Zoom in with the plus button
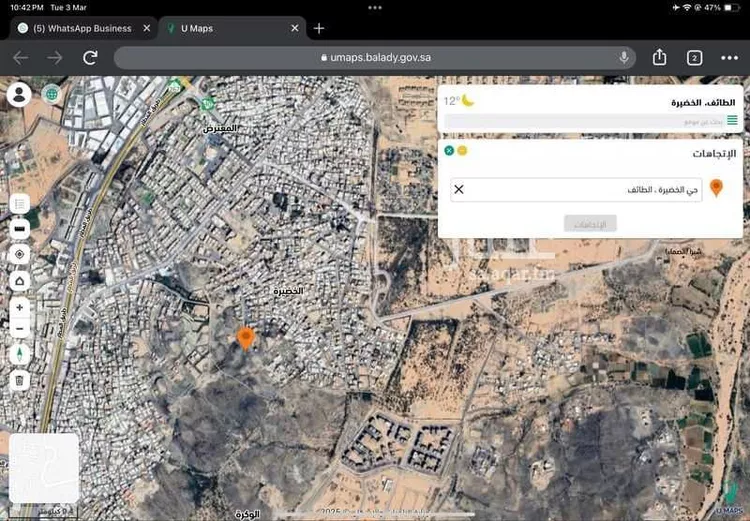The width and height of the screenshot is (750, 521). pos(20,308)
